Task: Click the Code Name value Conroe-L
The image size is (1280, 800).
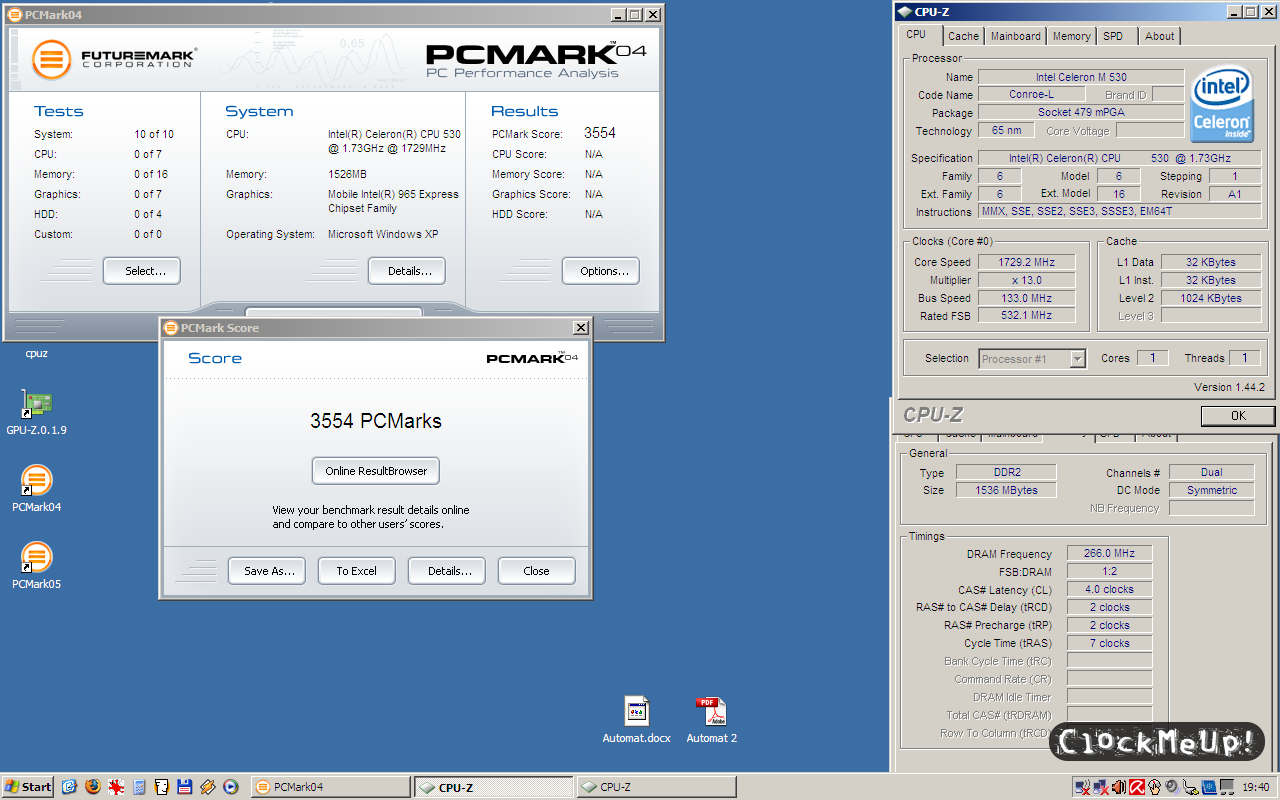Action: pos(1031,95)
